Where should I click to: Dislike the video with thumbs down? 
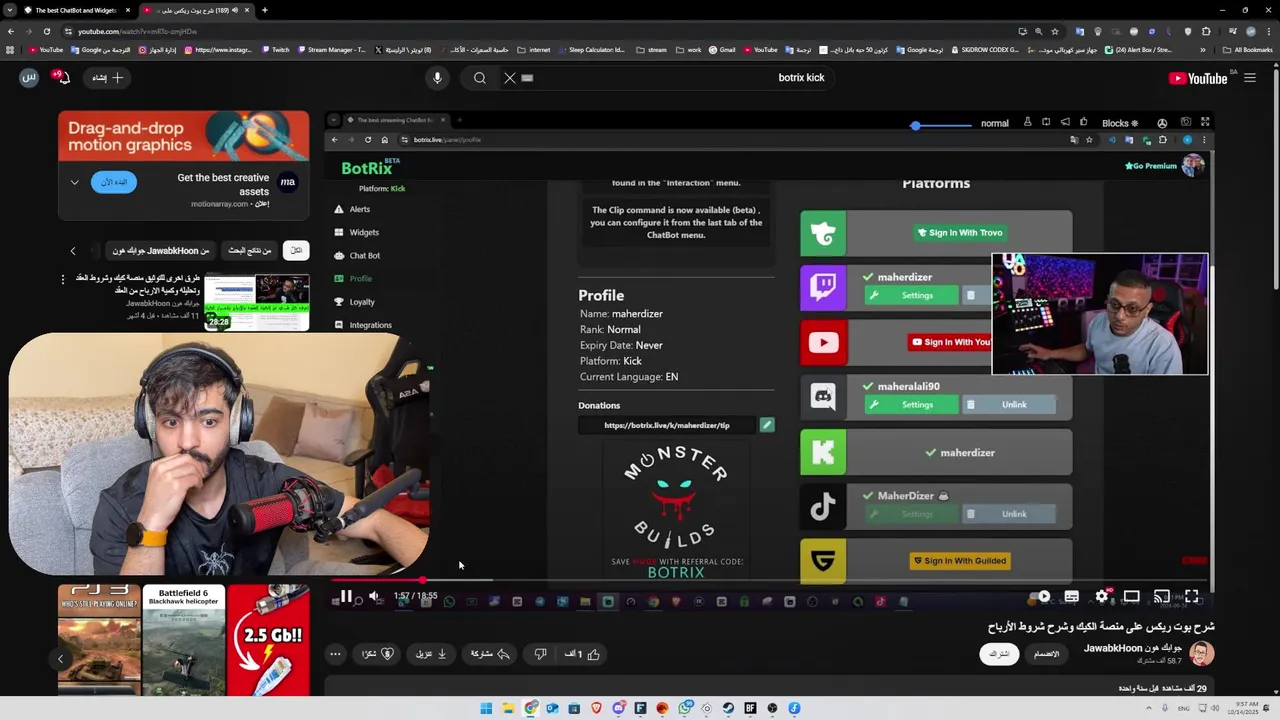(x=540, y=654)
